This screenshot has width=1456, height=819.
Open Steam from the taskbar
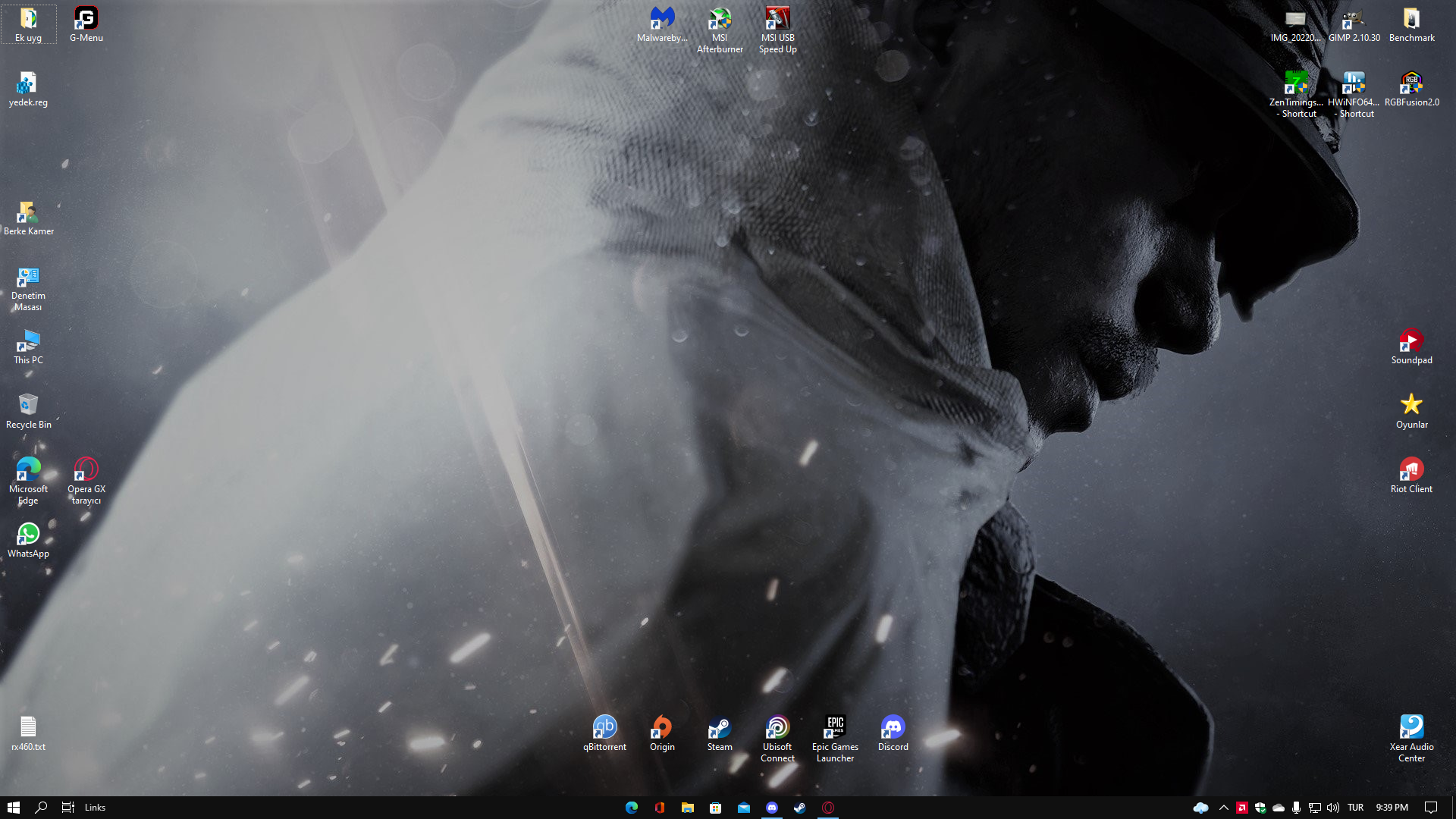click(799, 808)
